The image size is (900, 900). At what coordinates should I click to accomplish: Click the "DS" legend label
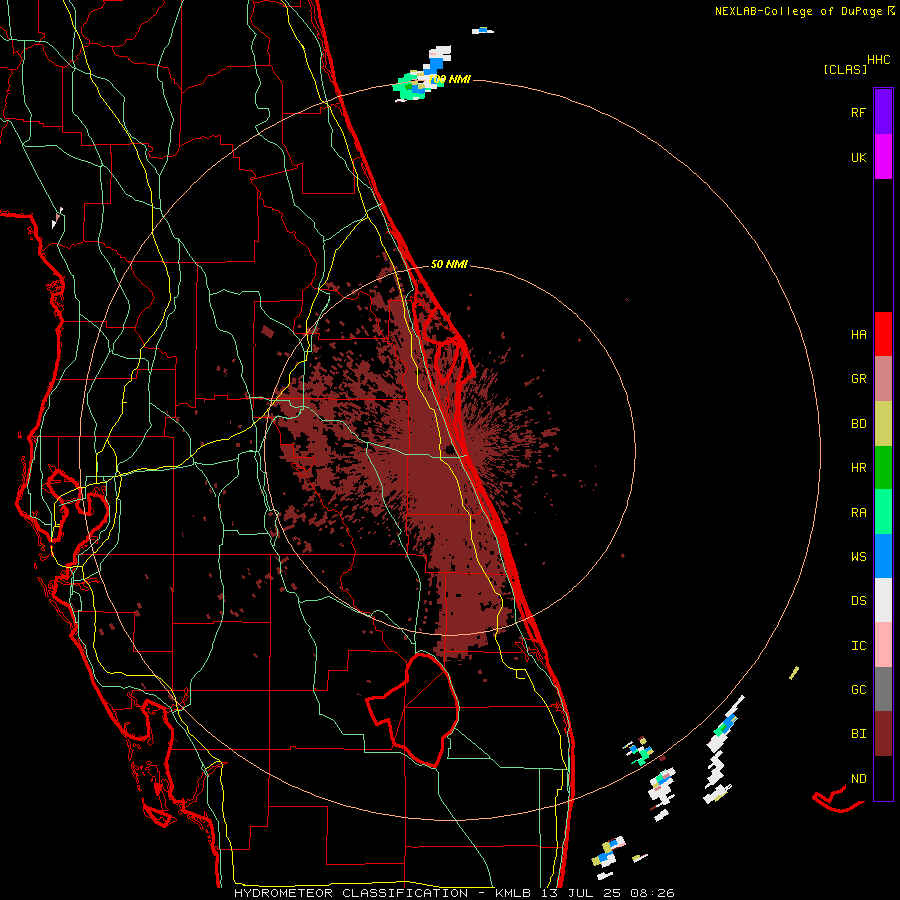click(x=858, y=601)
